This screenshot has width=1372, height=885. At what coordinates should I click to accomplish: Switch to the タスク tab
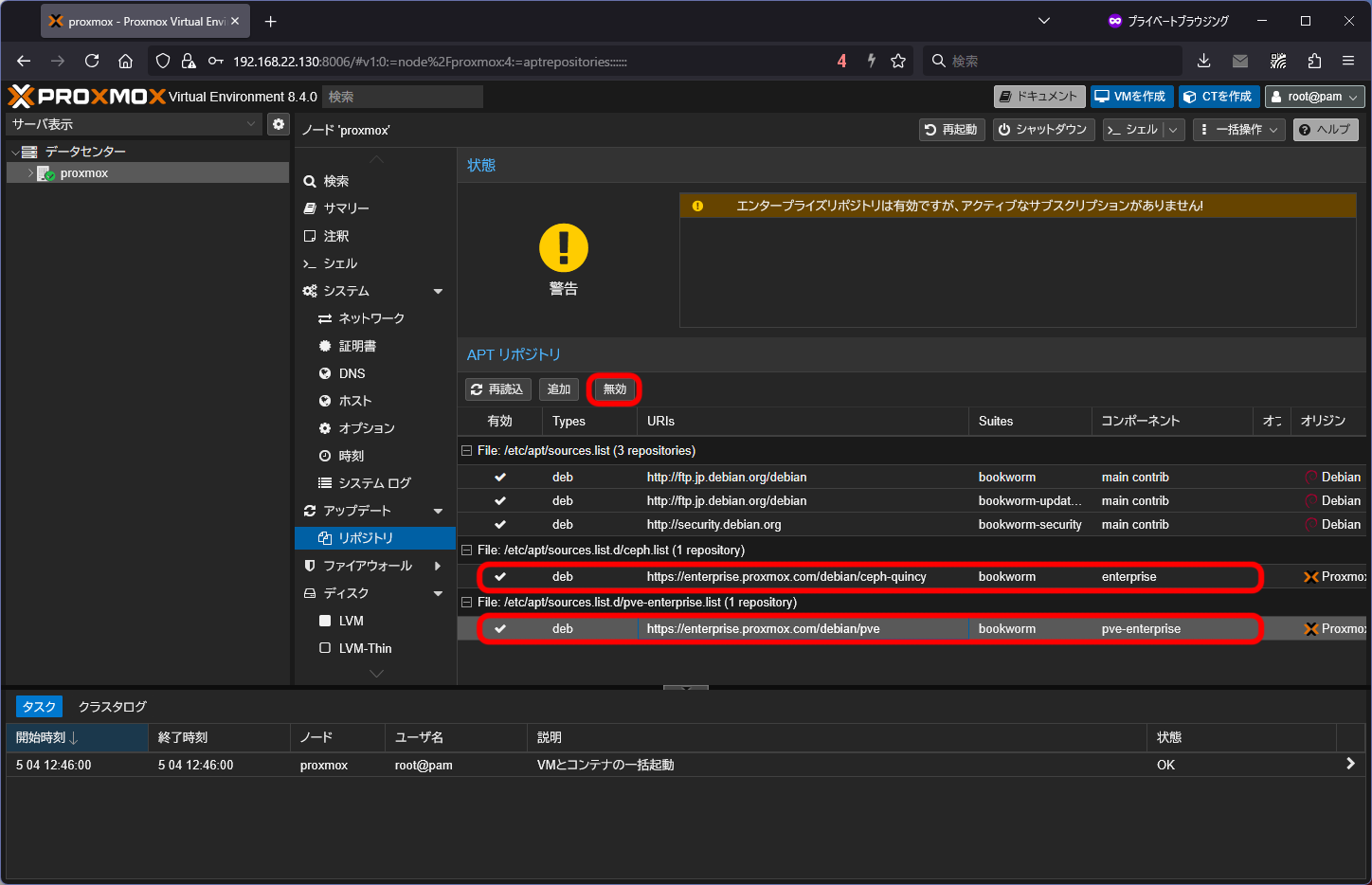coord(39,707)
